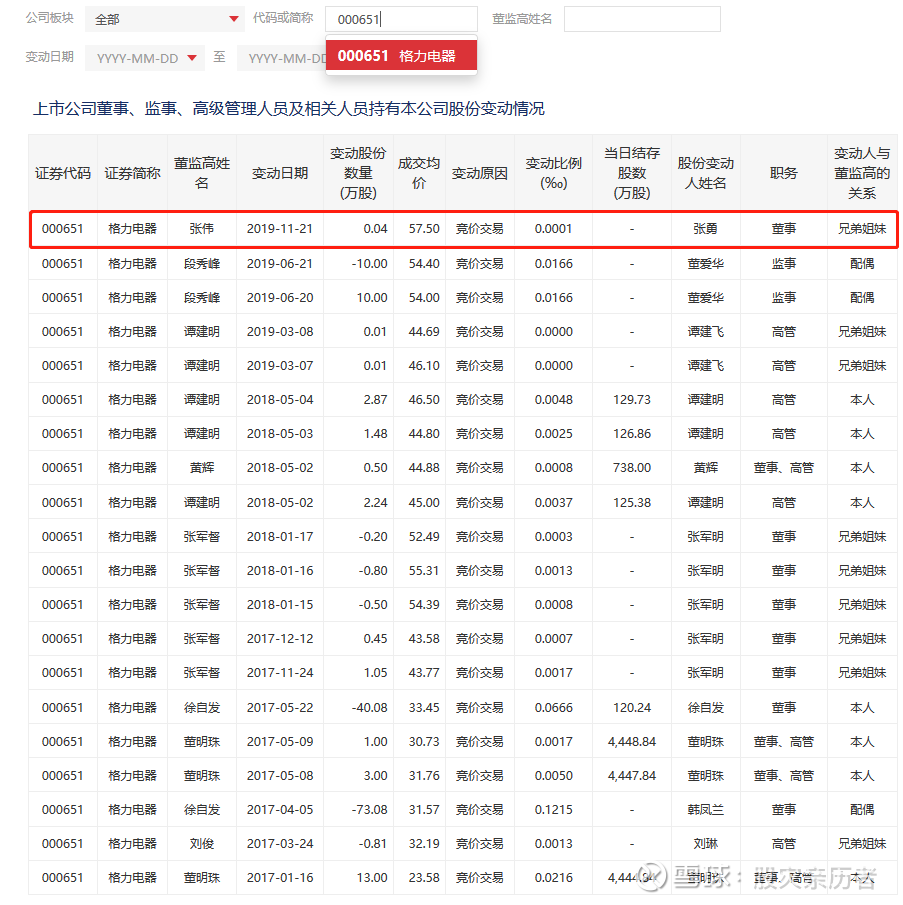The width and height of the screenshot is (903, 905).
Task: Click date cell 2019-11-21
Action: pyautogui.click(x=280, y=229)
